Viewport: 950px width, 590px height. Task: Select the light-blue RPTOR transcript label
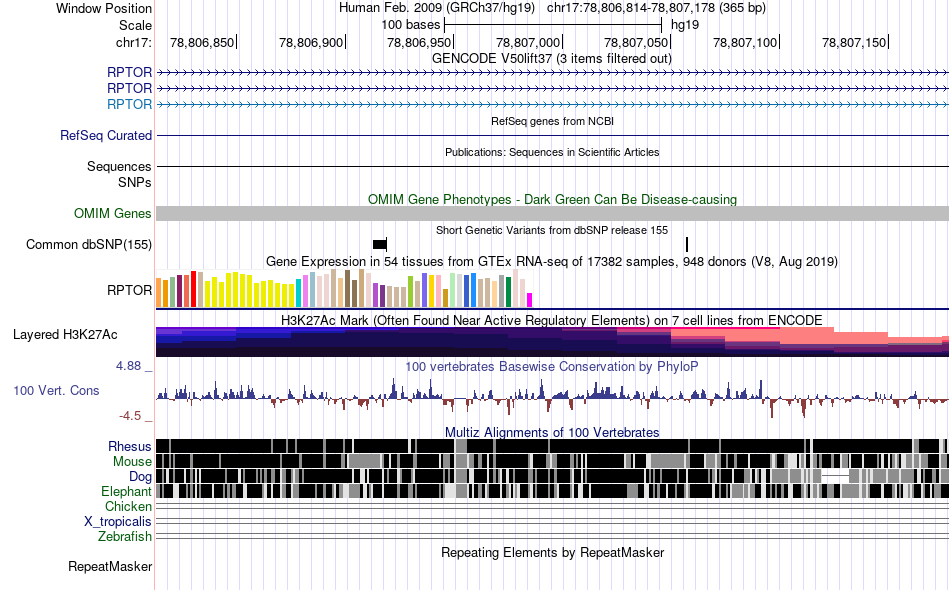pos(129,104)
